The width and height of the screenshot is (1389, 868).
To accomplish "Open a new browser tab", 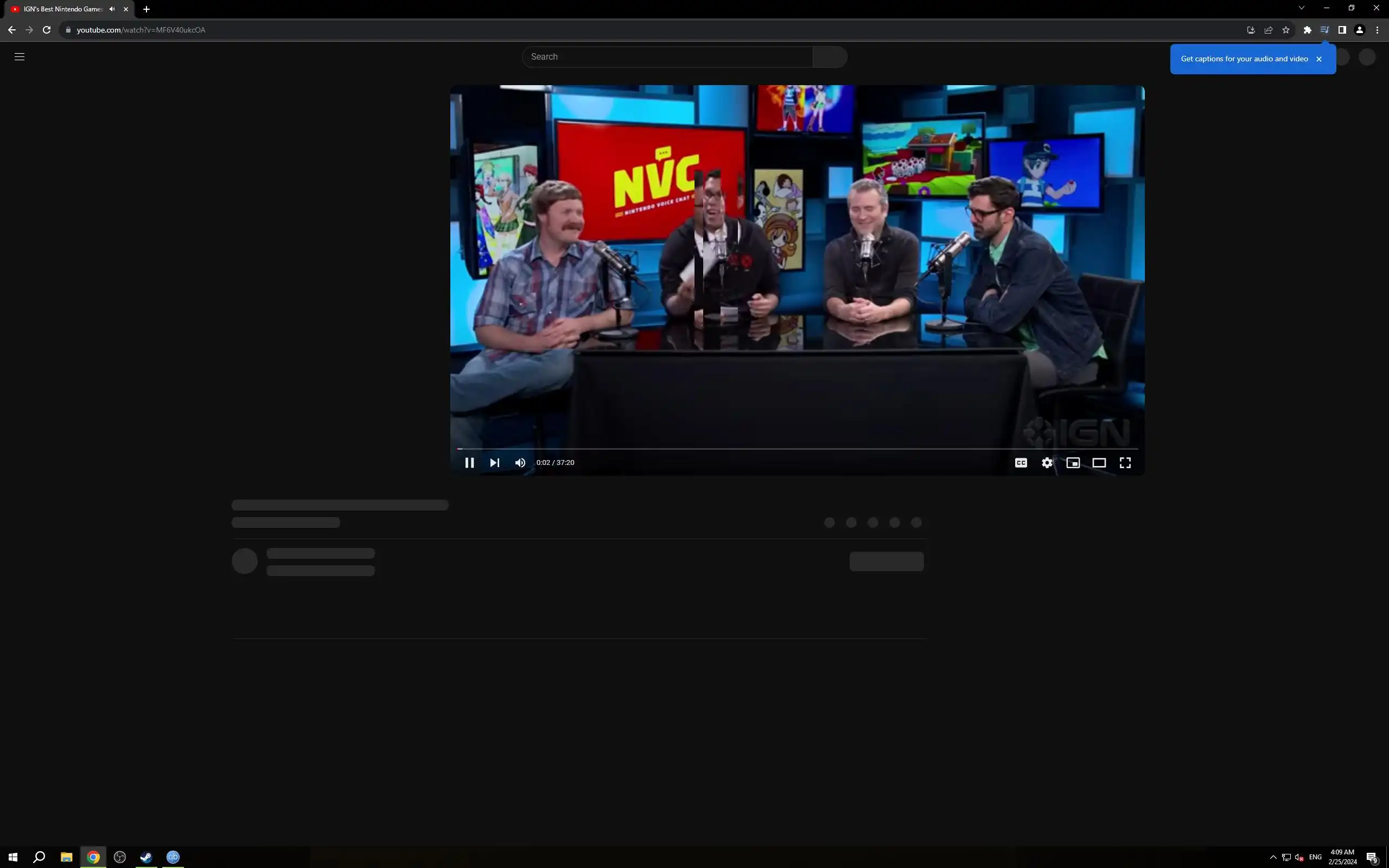I will click(x=146, y=9).
